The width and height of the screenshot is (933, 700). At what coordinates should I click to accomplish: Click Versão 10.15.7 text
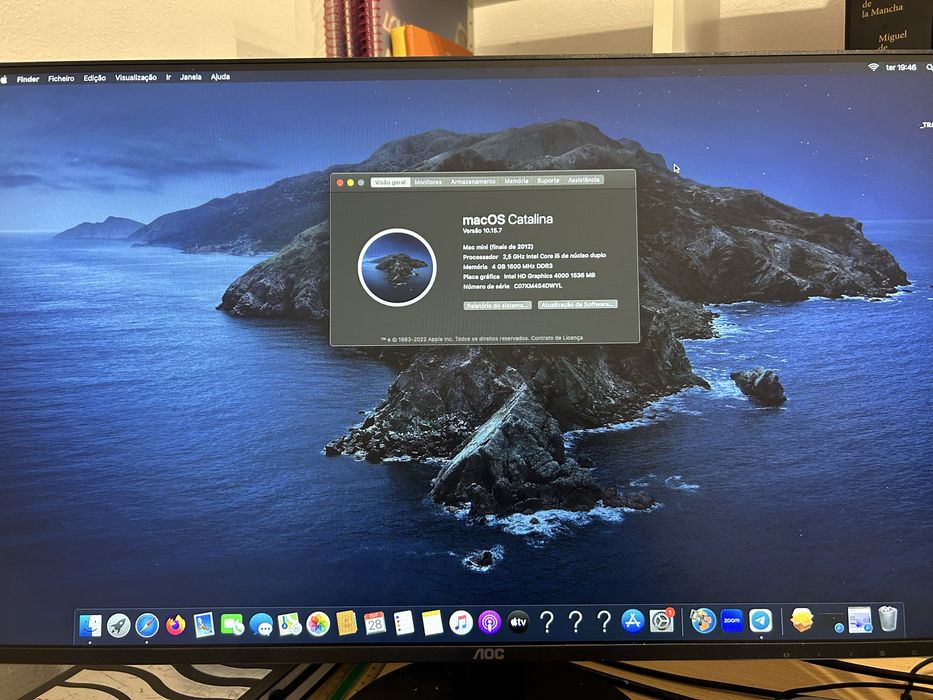pos(482,231)
